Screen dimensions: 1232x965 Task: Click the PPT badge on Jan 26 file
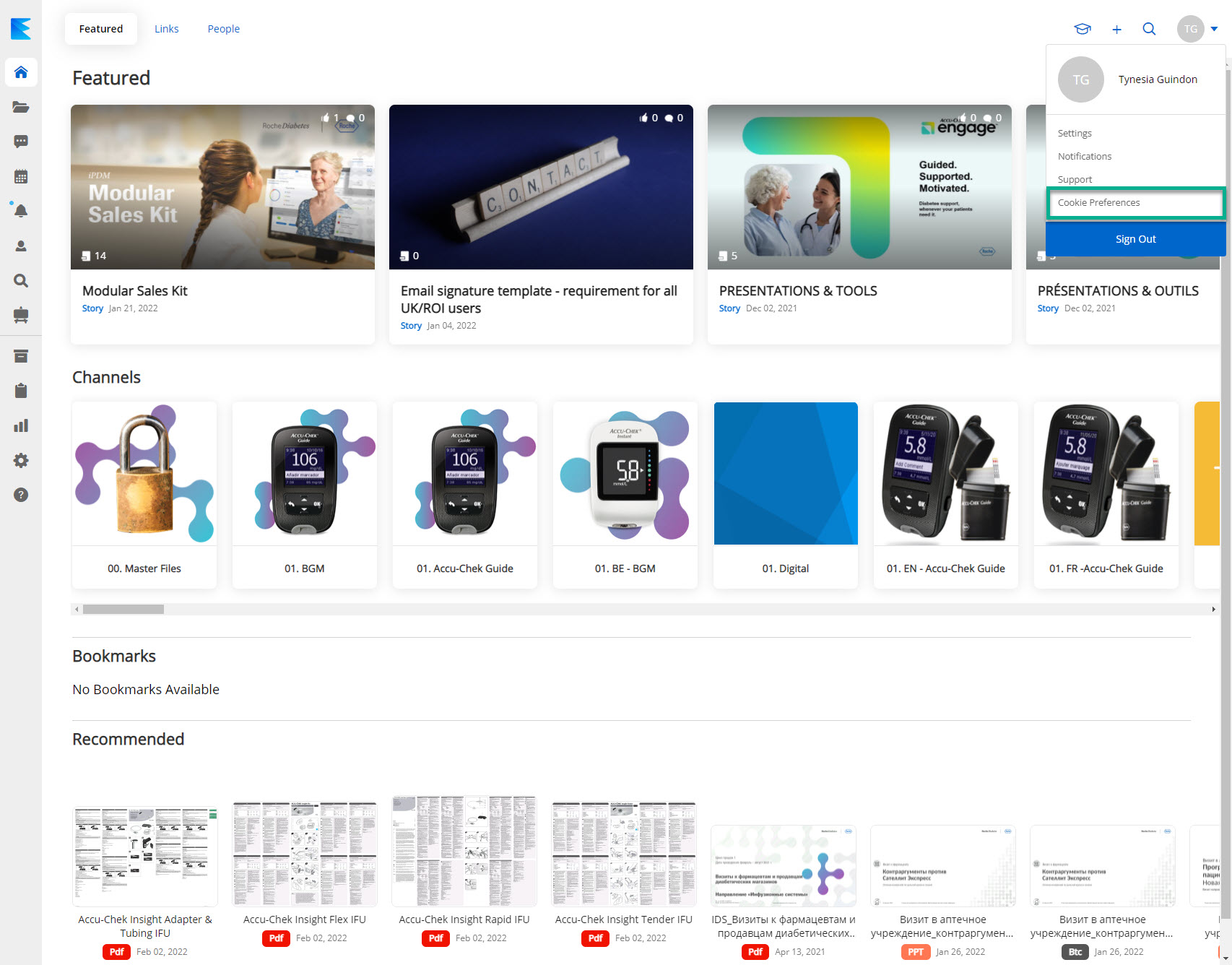[x=916, y=952]
